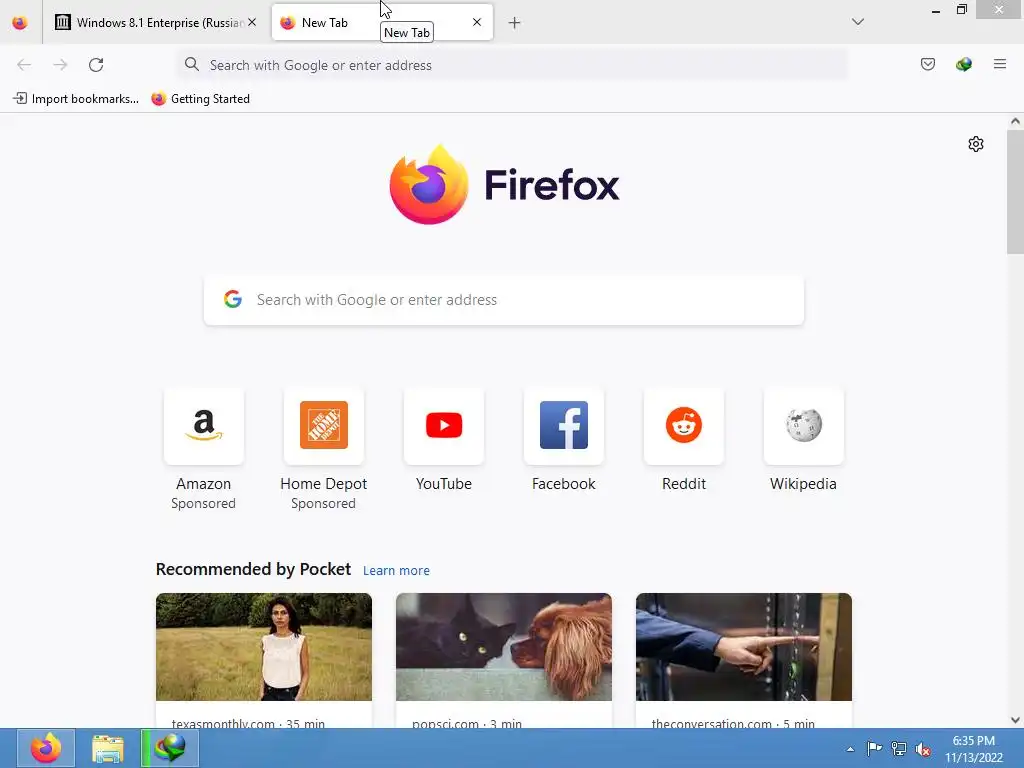The height and width of the screenshot is (768, 1024).
Task: Show hidden system tray icons
Action: 850,749
